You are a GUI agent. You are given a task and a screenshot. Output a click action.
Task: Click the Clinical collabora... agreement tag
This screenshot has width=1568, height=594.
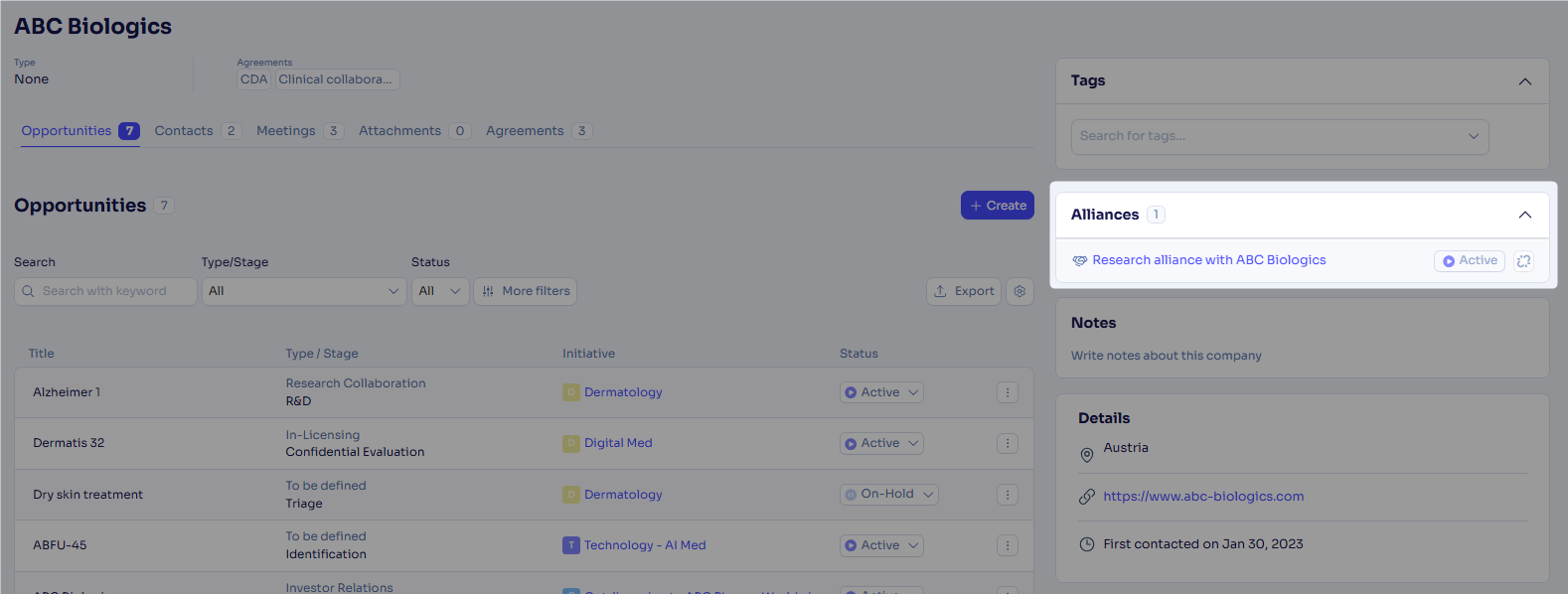336,79
